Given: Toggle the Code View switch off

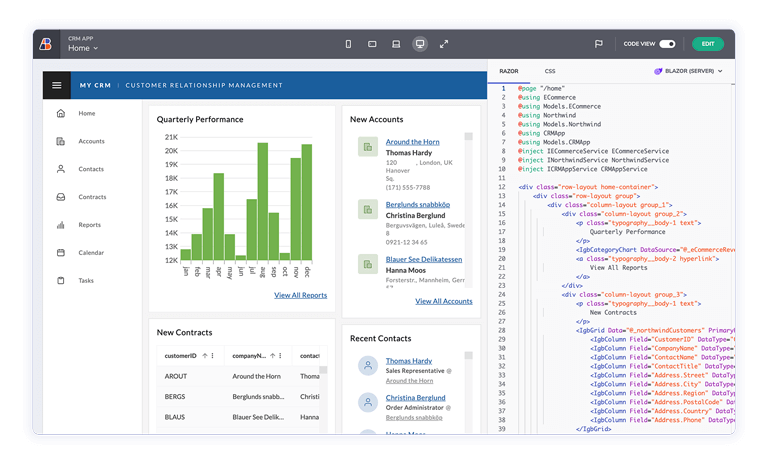Looking at the screenshot, I should pyautogui.click(x=666, y=44).
